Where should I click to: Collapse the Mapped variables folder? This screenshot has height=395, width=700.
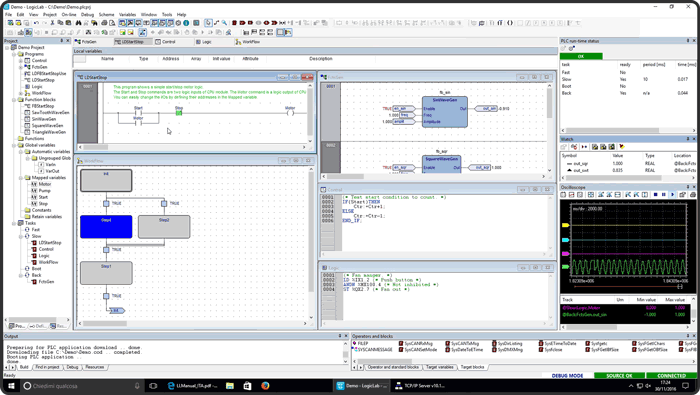[x=21, y=178]
